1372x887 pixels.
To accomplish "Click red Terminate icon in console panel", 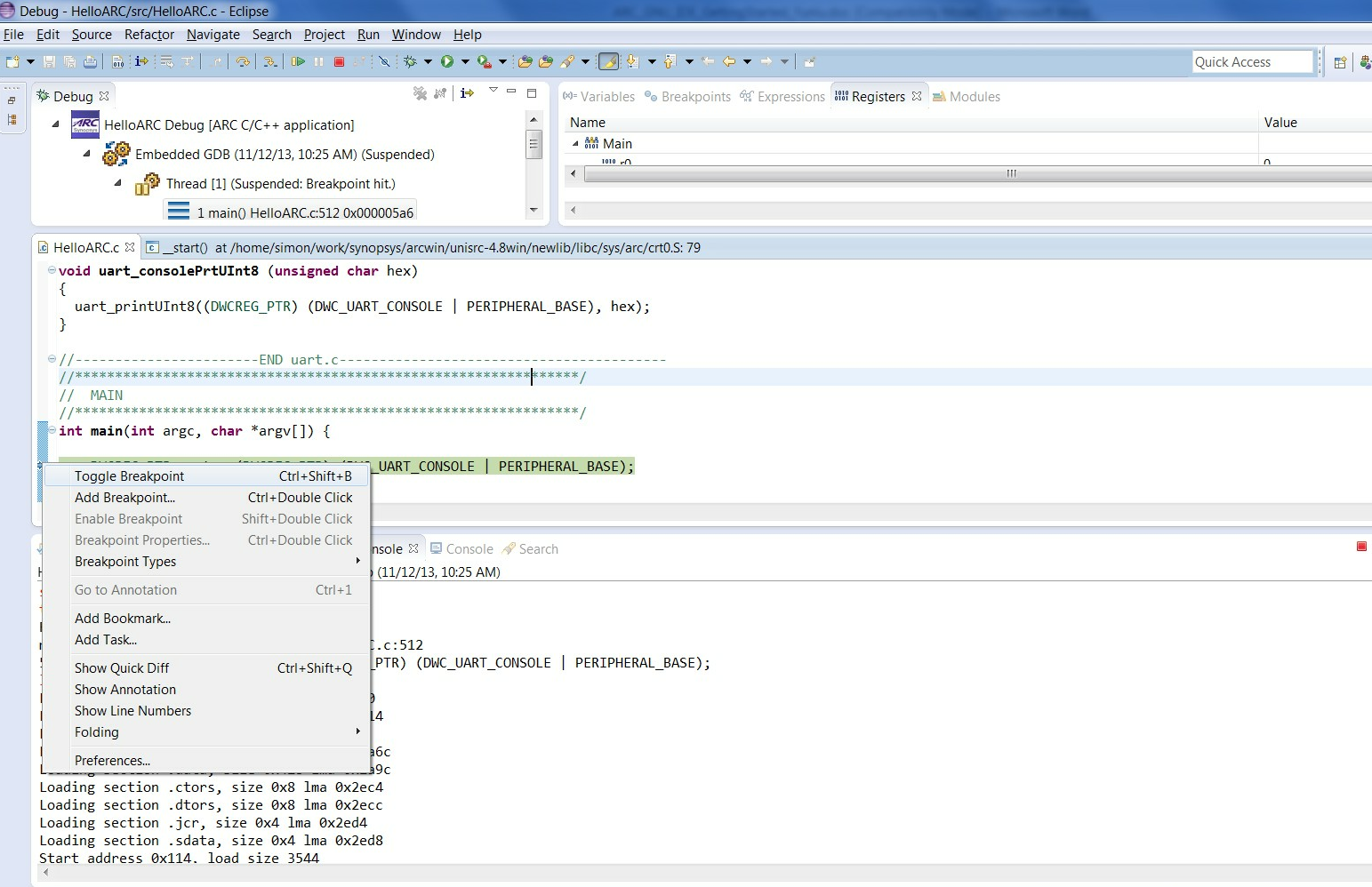I will point(1361,546).
